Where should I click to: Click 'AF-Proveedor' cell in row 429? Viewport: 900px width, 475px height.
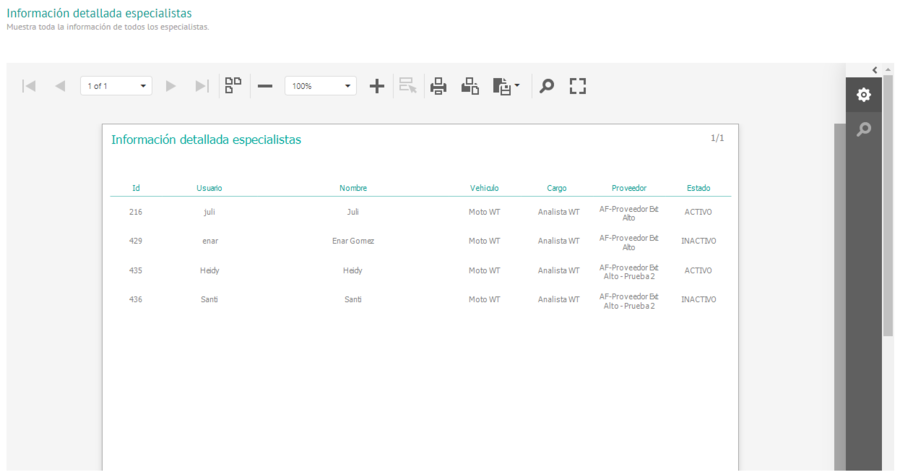629,243
